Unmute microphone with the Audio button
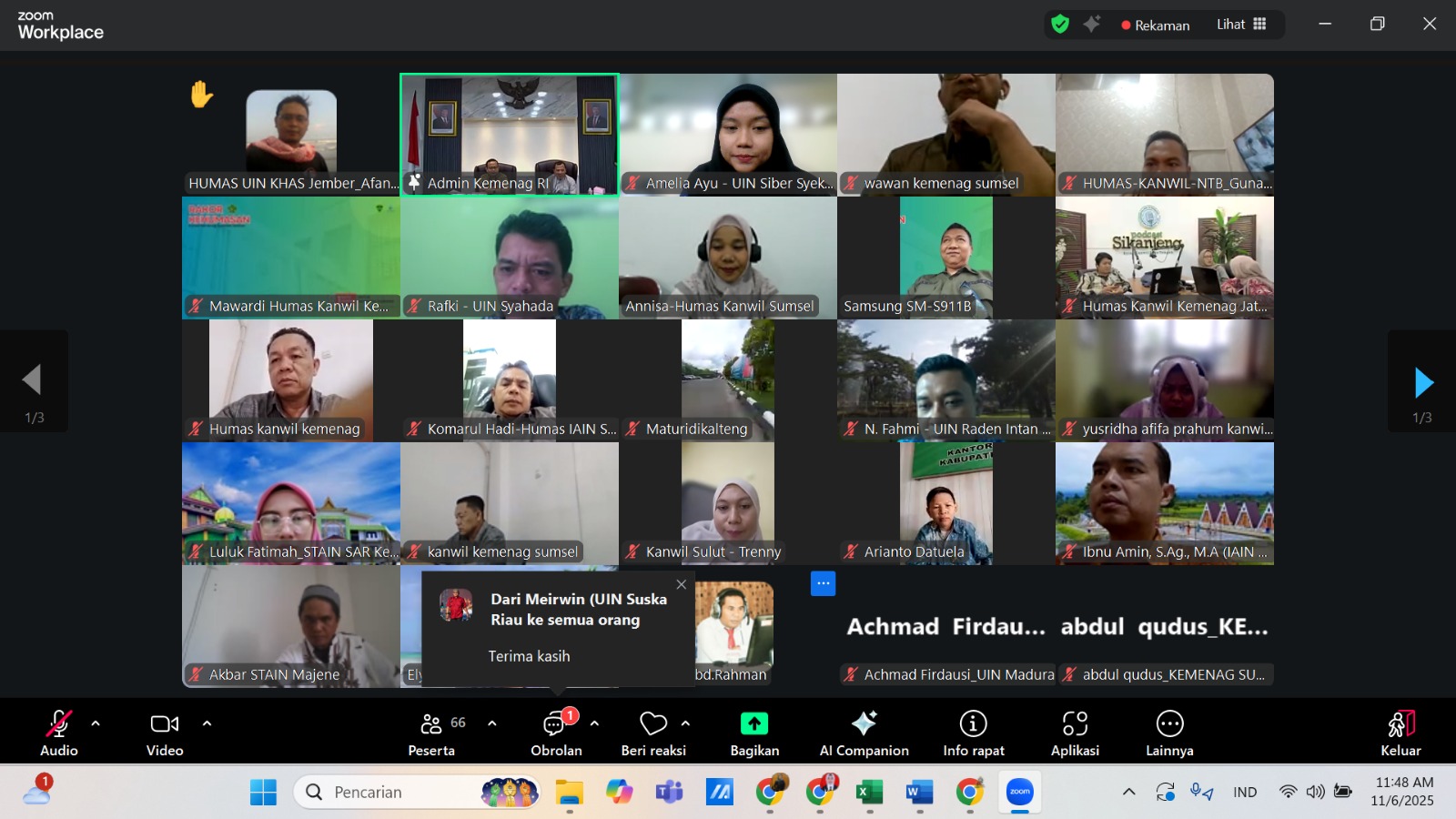 pyautogui.click(x=59, y=733)
